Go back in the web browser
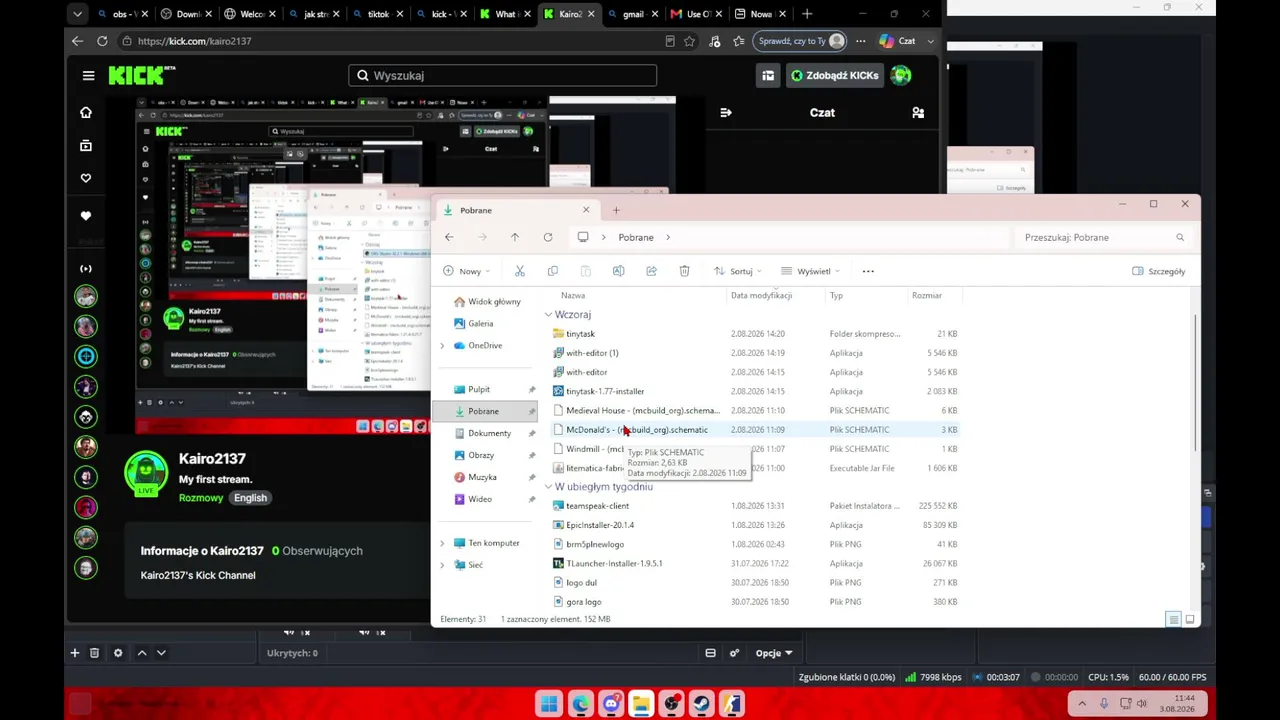The image size is (1280, 720). 77,41
